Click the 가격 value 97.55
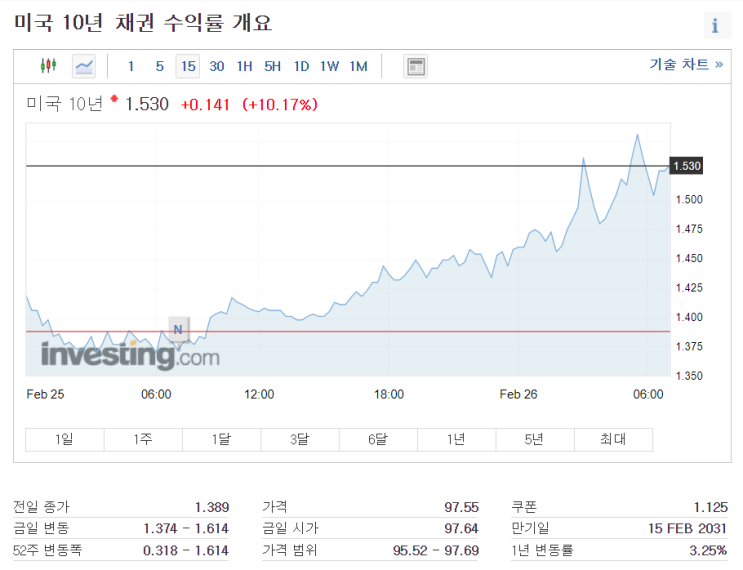743x570 pixels. point(462,507)
